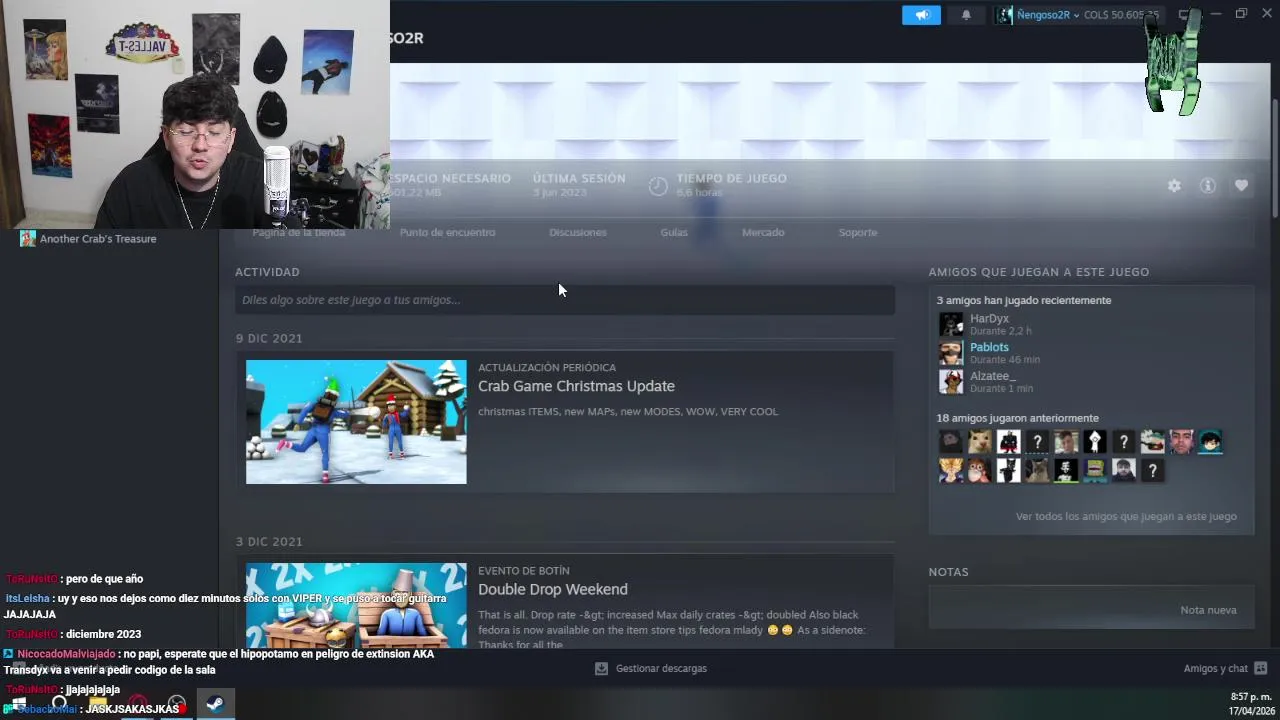Click the downloads manager icon

601,668
